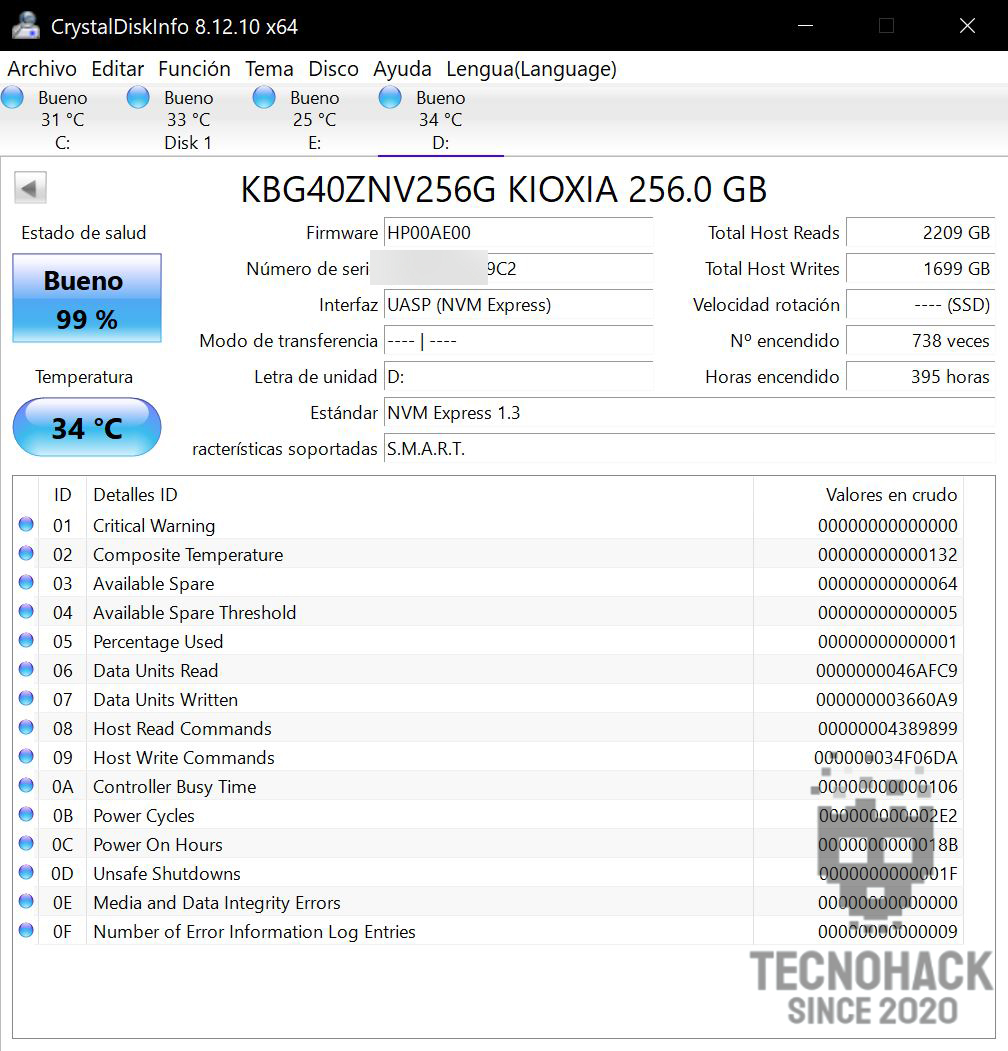
Task: Click raw value 000000003660A9
Action: (x=887, y=700)
